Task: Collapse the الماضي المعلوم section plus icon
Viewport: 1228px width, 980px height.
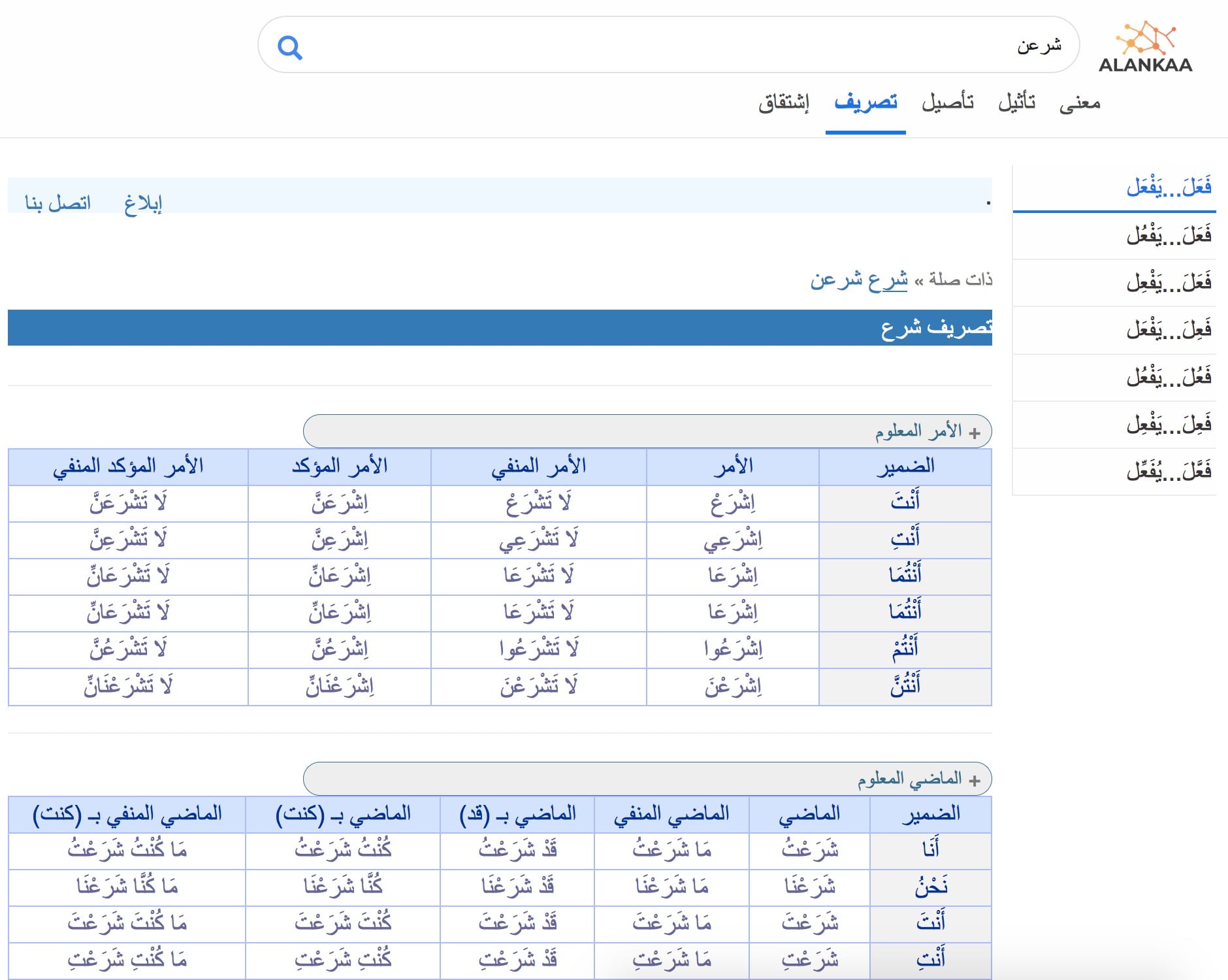Action: 975,780
